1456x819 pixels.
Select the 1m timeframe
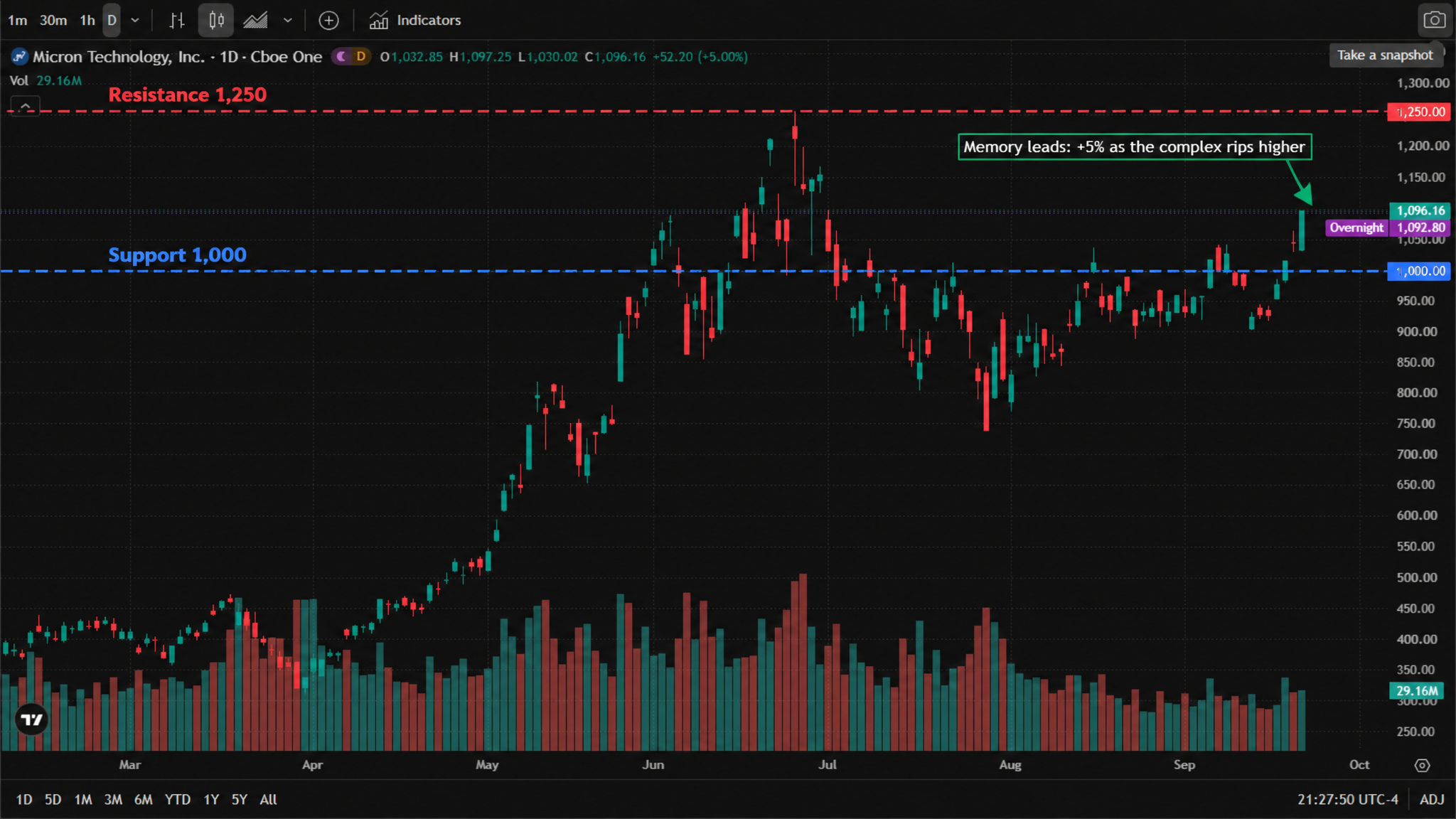point(18,21)
